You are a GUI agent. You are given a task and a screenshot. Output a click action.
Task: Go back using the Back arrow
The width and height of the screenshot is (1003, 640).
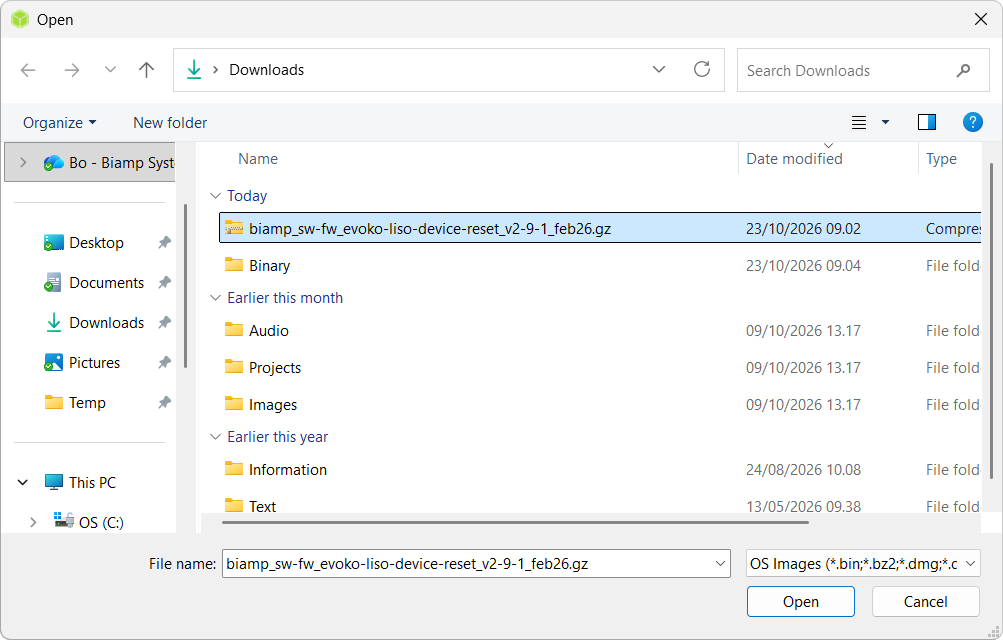[28, 70]
